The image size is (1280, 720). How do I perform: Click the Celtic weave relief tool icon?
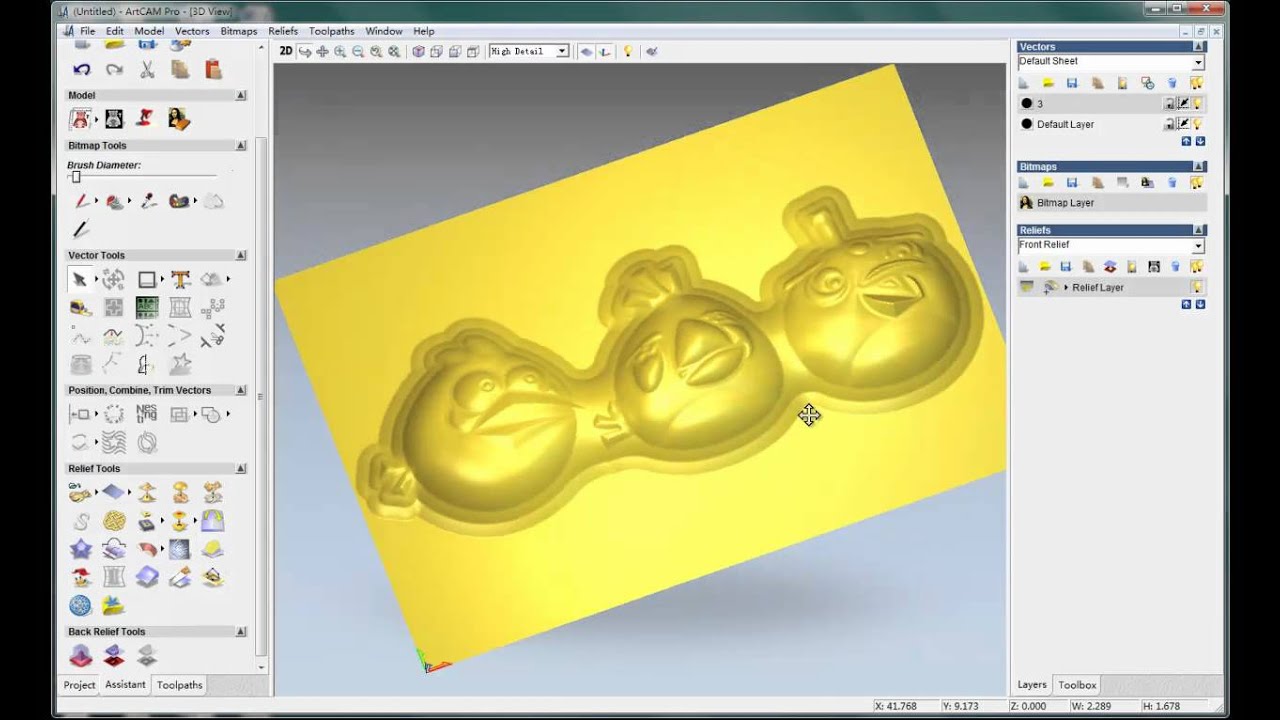(114, 521)
